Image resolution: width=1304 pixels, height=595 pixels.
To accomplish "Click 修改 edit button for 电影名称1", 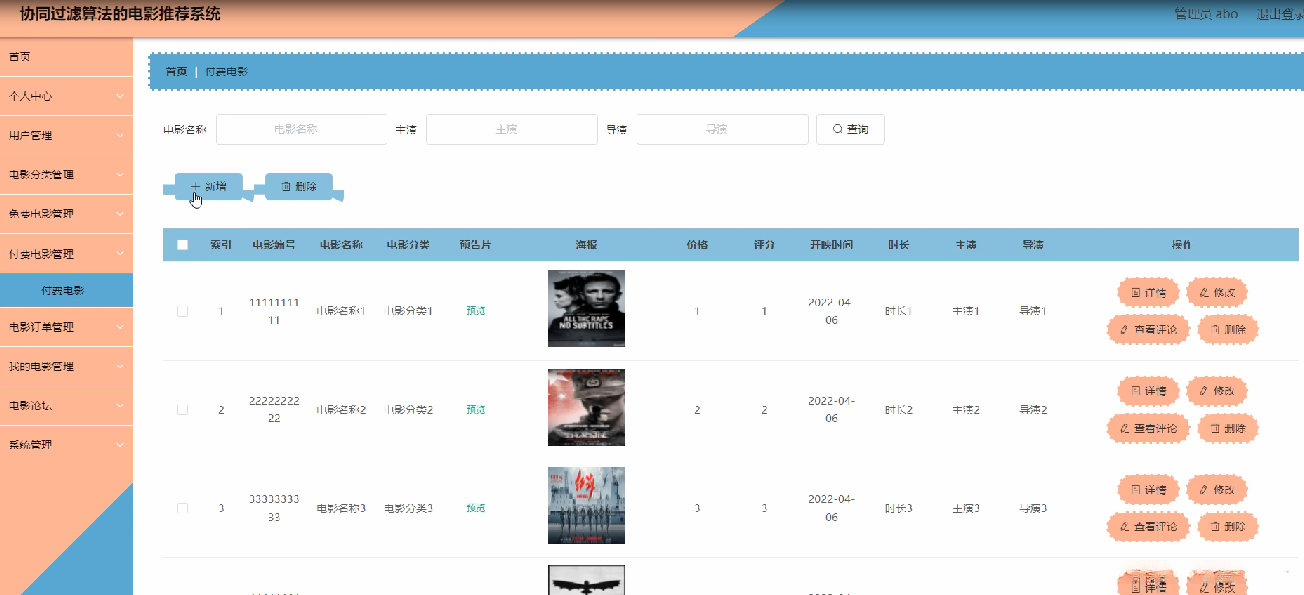I will 1217,293.
